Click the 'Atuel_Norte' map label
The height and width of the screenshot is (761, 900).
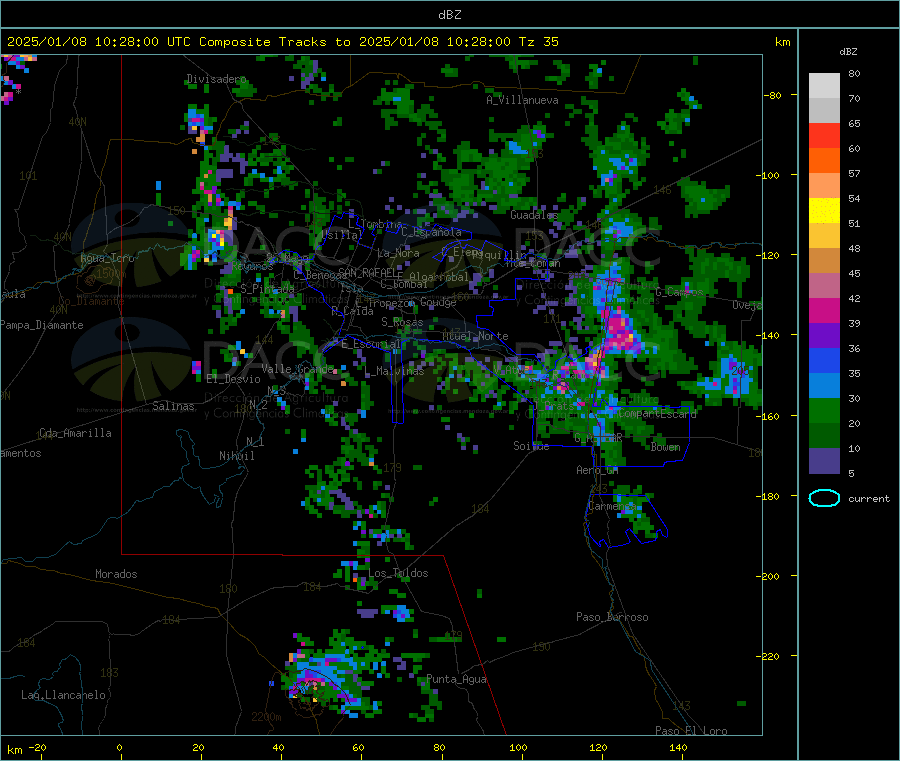475,336
